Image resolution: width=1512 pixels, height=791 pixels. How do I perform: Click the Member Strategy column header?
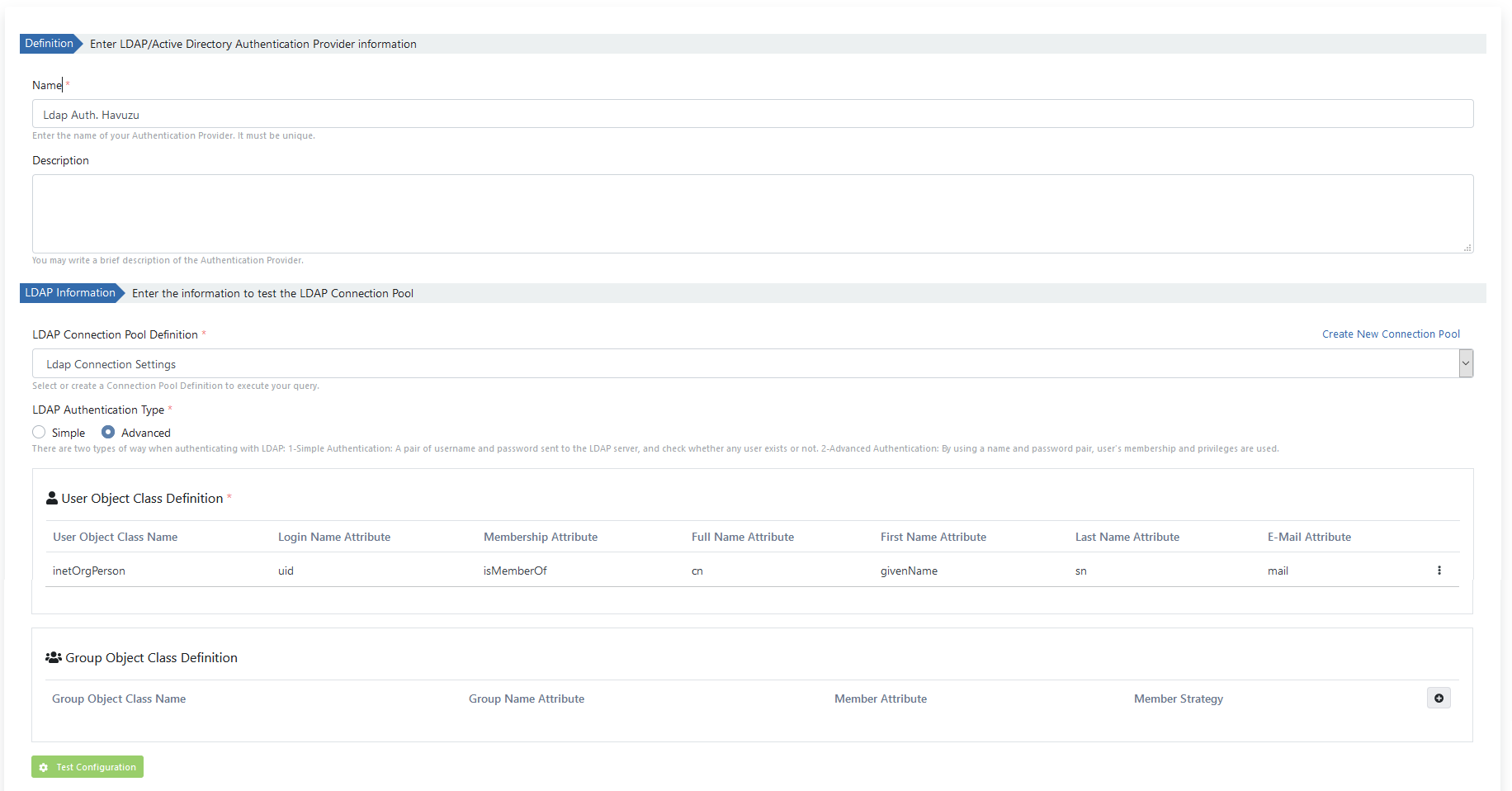click(1178, 699)
